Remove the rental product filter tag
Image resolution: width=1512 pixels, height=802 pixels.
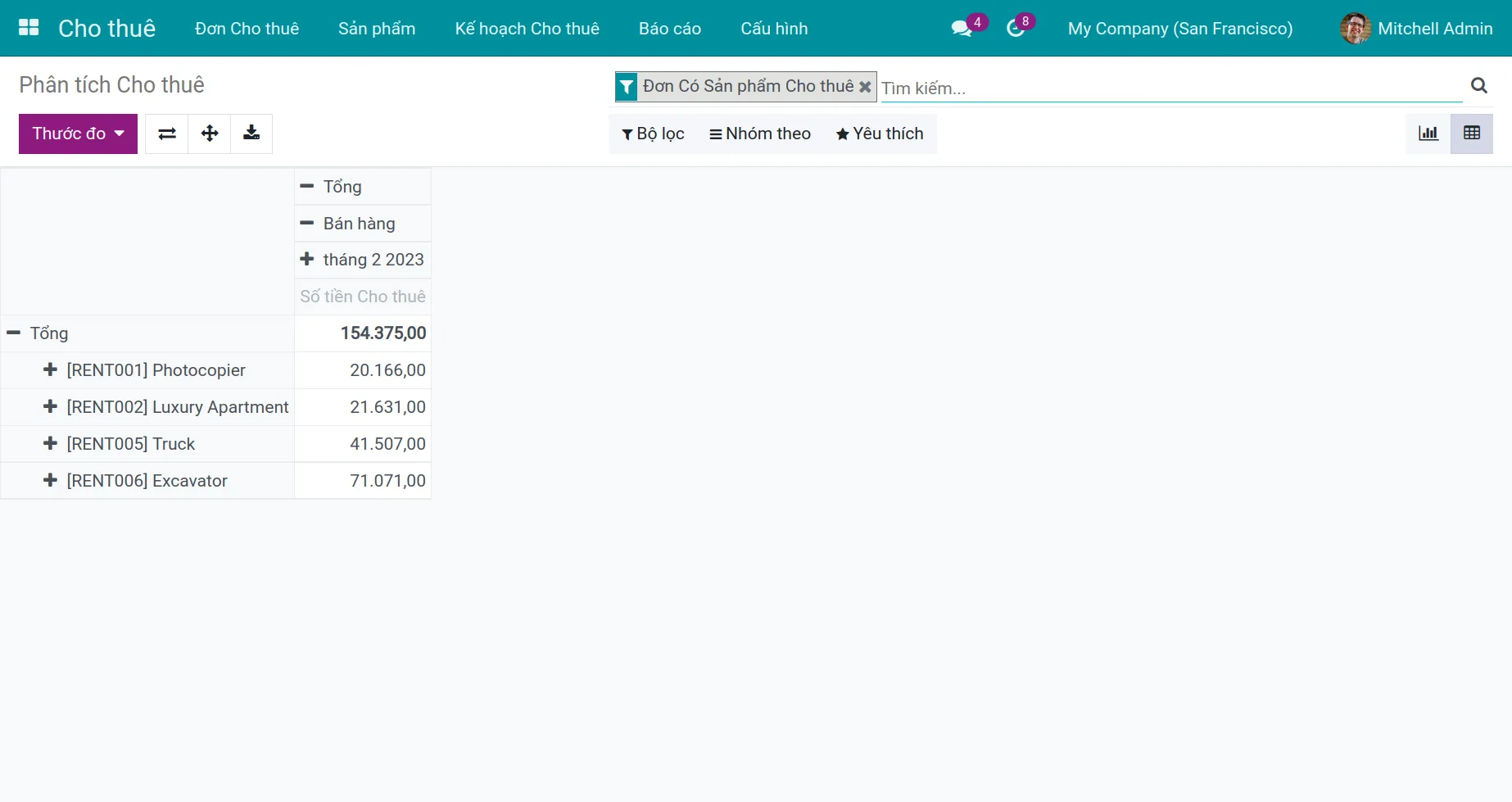coord(865,87)
